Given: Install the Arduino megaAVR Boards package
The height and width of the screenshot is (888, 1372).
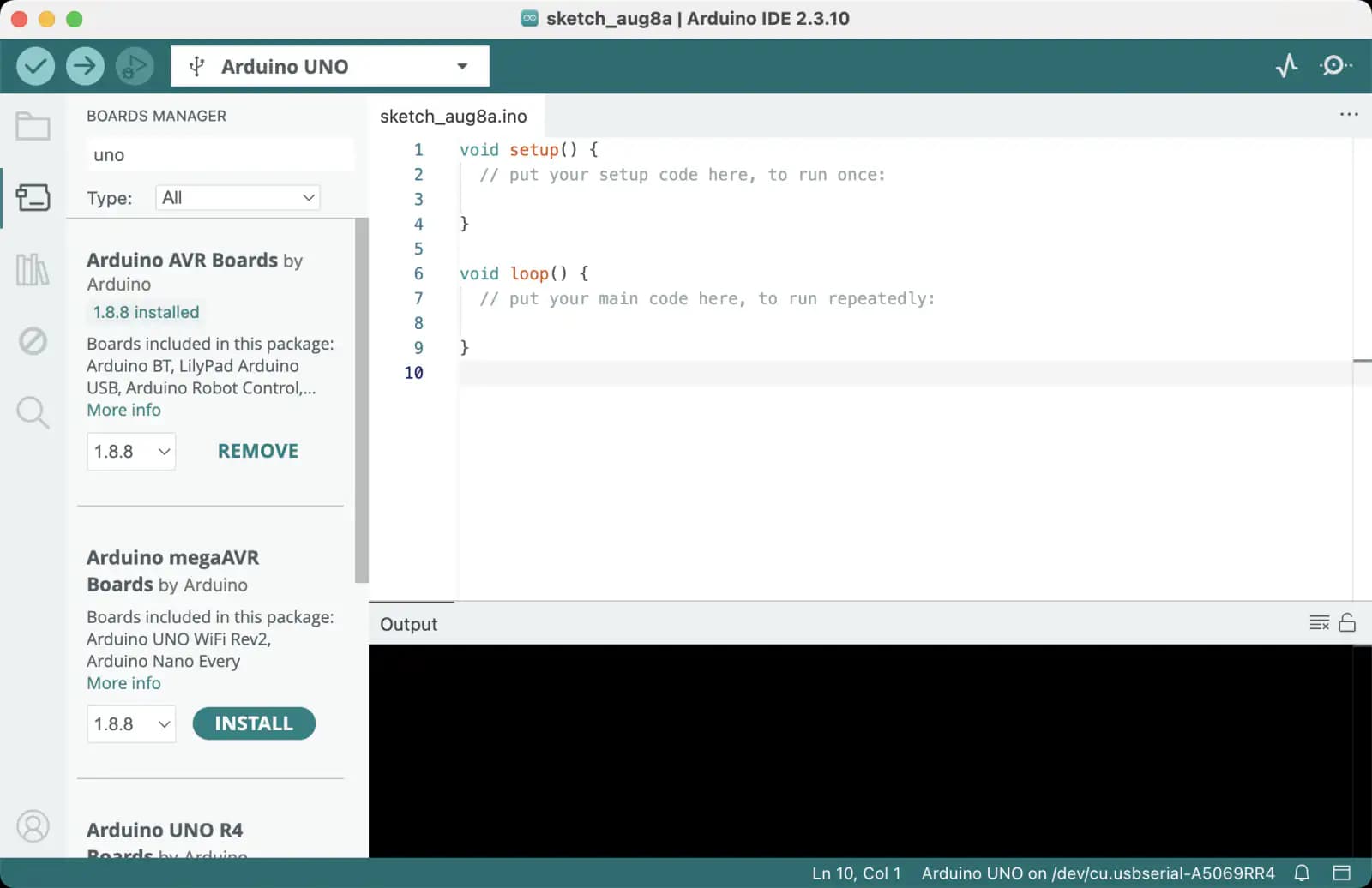Looking at the screenshot, I should coord(254,723).
